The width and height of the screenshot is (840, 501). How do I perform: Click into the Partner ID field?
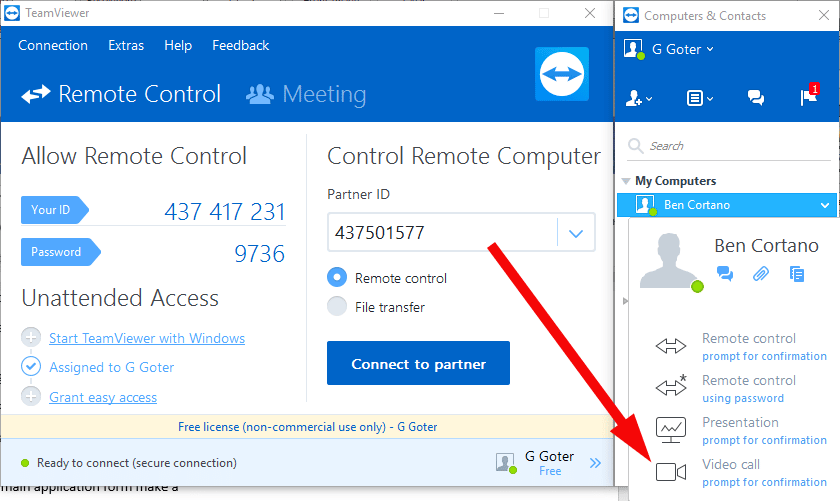442,233
